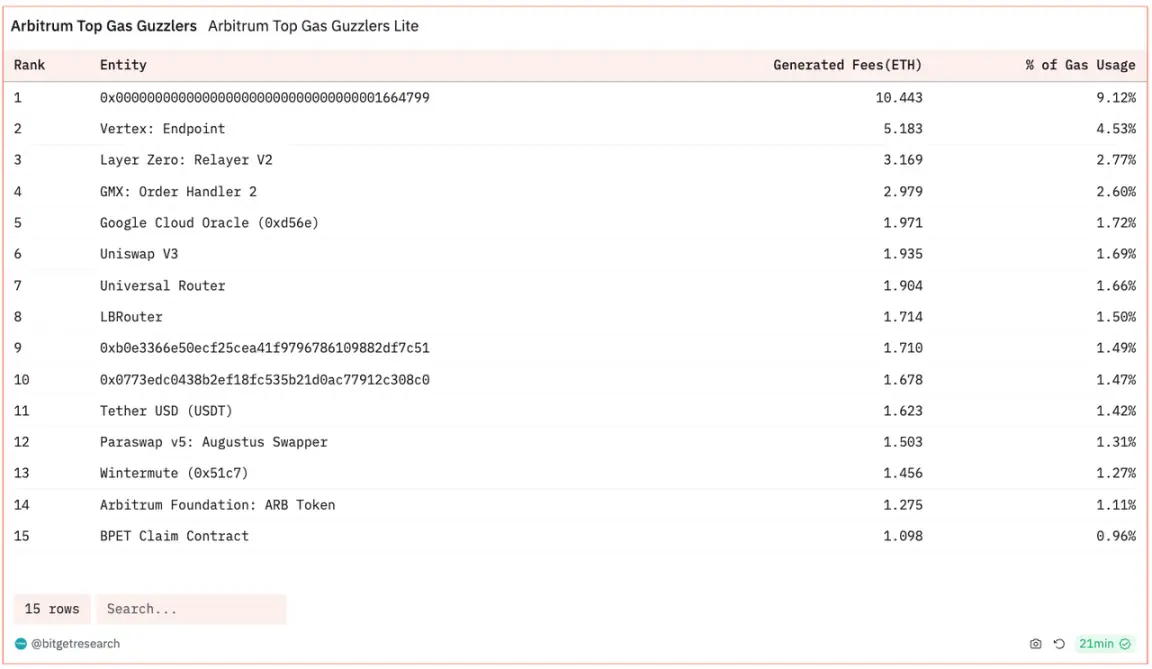The image size is (1152, 669).
Task: Click the 1.72% gas usage value
Action: pos(1116,223)
